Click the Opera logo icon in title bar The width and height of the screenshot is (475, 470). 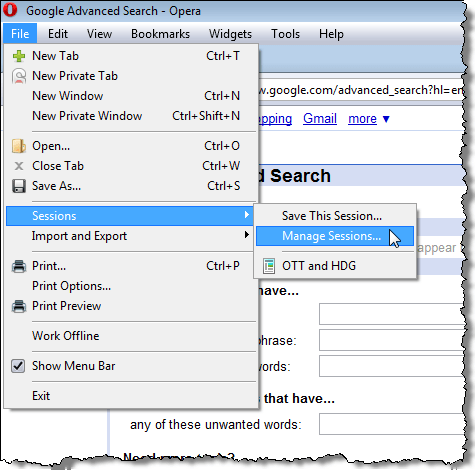click(10, 9)
